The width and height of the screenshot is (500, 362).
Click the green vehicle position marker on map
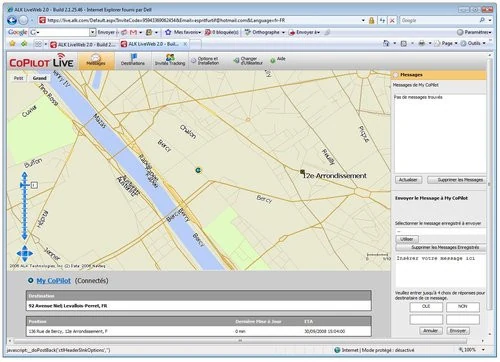198,170
